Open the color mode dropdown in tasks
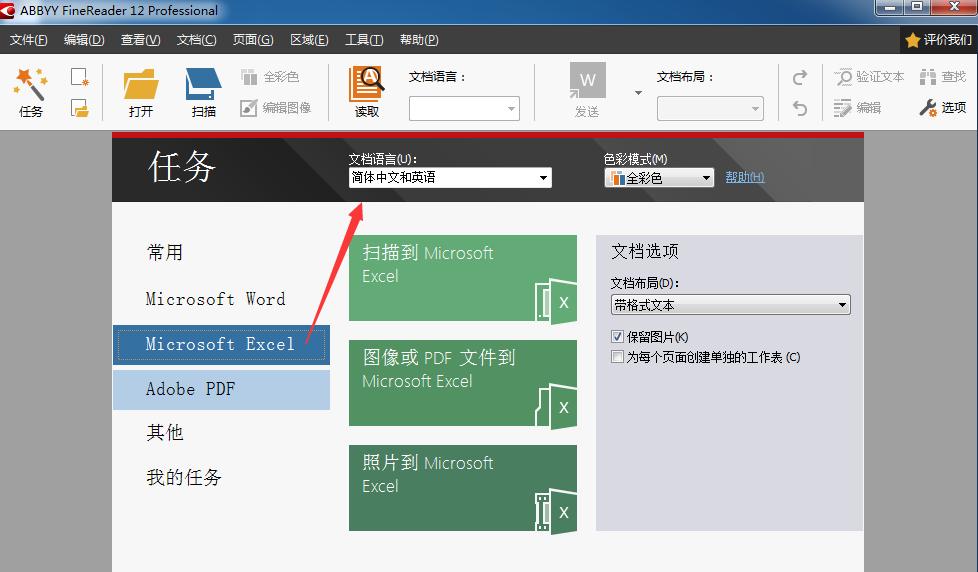This screenshot has width=978, height=572. [705, 178]
